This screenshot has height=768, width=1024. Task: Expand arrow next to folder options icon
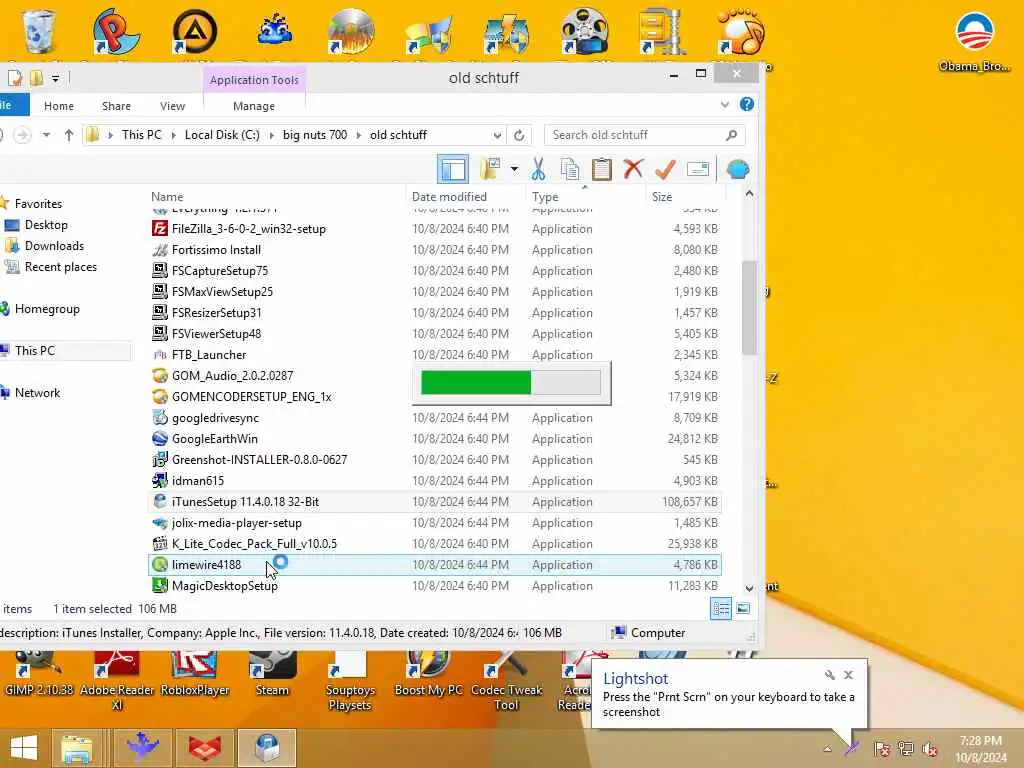515,169
